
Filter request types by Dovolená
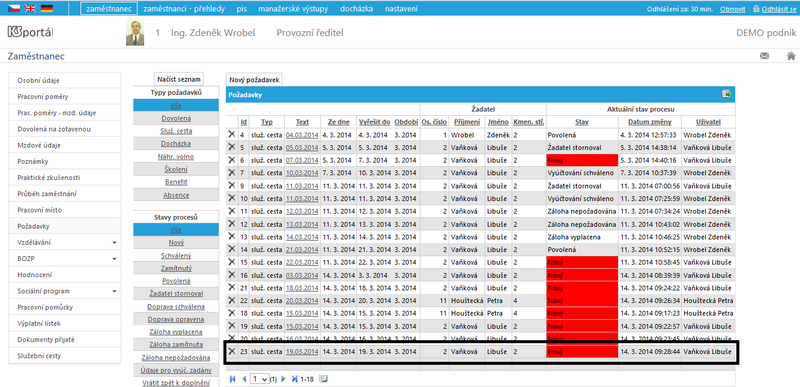pos(176,118)
